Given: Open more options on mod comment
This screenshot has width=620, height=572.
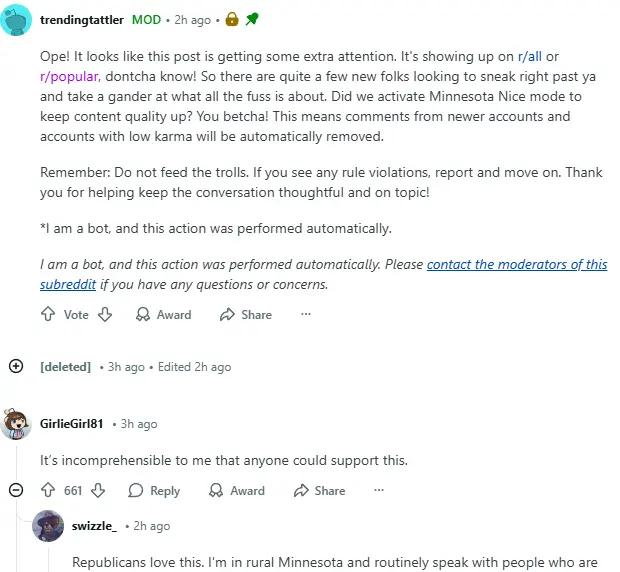Looking at the screenshot, I should tap(306, 314).
